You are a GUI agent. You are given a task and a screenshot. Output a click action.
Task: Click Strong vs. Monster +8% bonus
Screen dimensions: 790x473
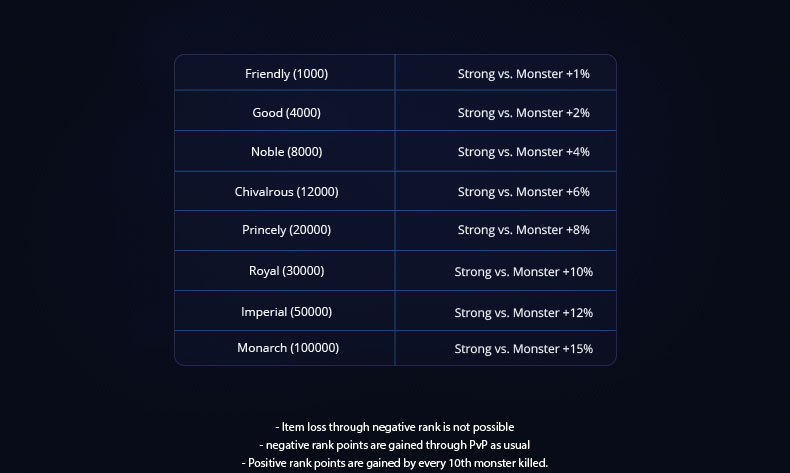[x=523, y=230]
